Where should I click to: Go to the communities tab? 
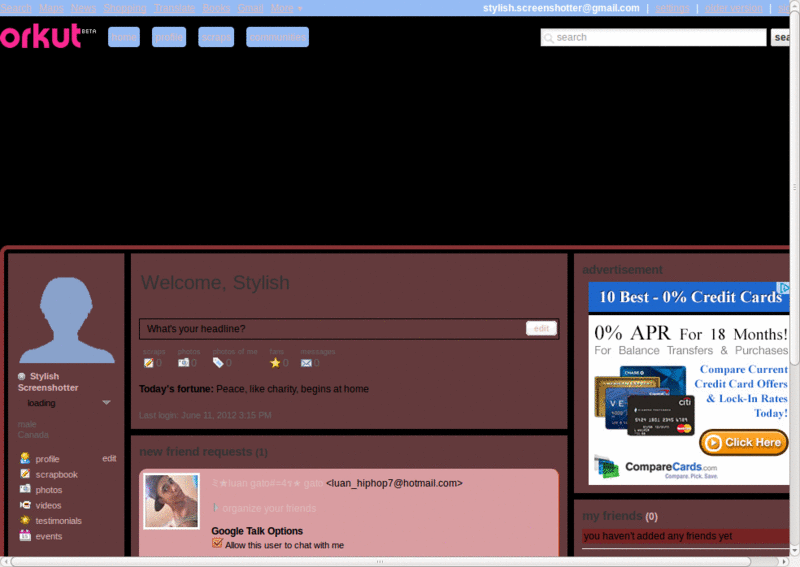pos(278,37)
